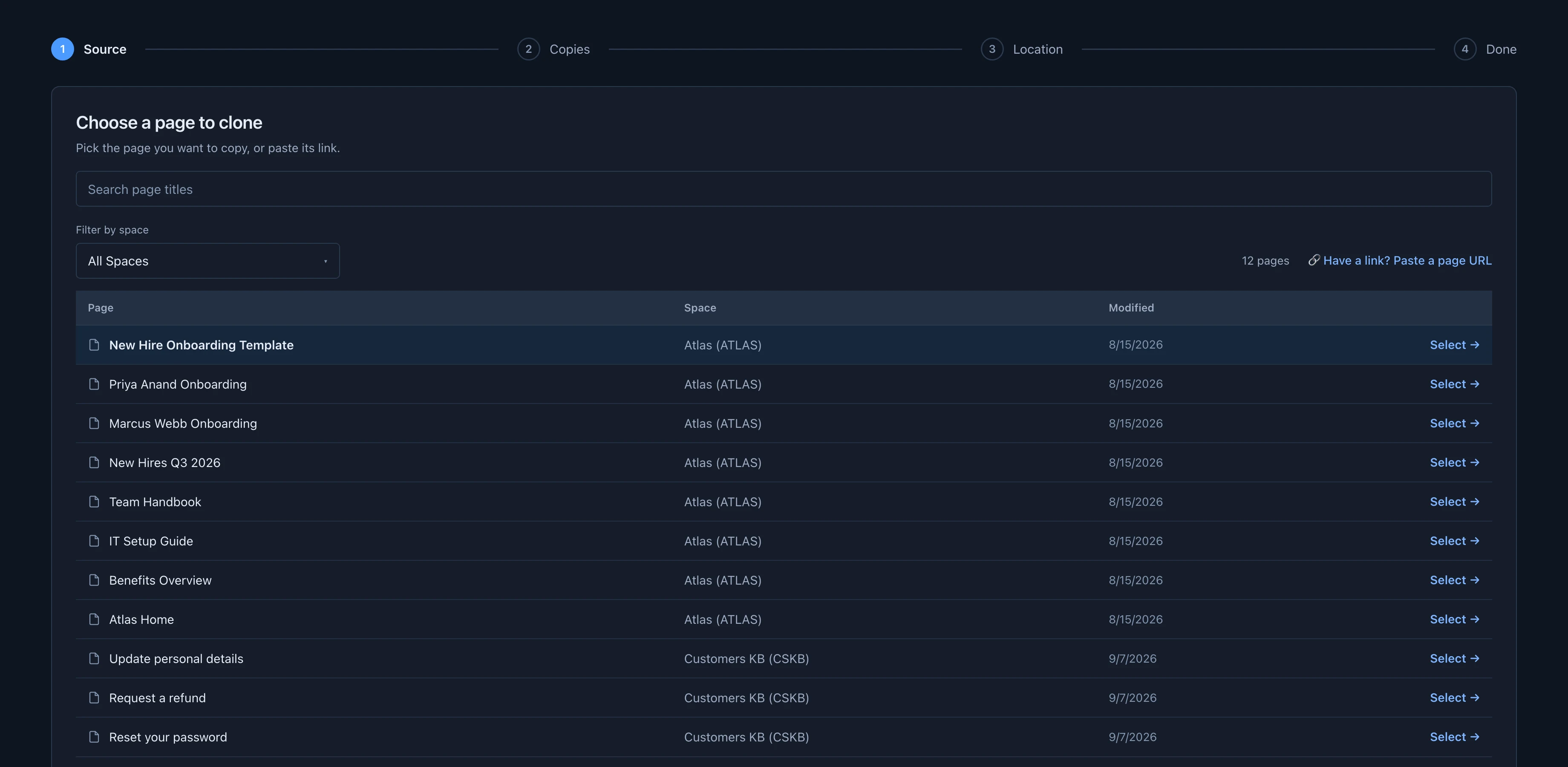The height and width of the screenshot is (767, 1568).
Task: Click page icon beside IT Setup Guide
Action: point(94,541)
